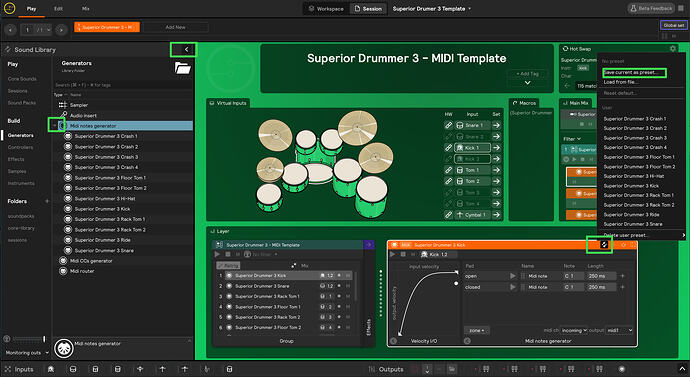Image resolution: width=690 pixels, height=377 pixels.
Task: Play the MIDI Template group layer
Action: [x=217, y=254]
